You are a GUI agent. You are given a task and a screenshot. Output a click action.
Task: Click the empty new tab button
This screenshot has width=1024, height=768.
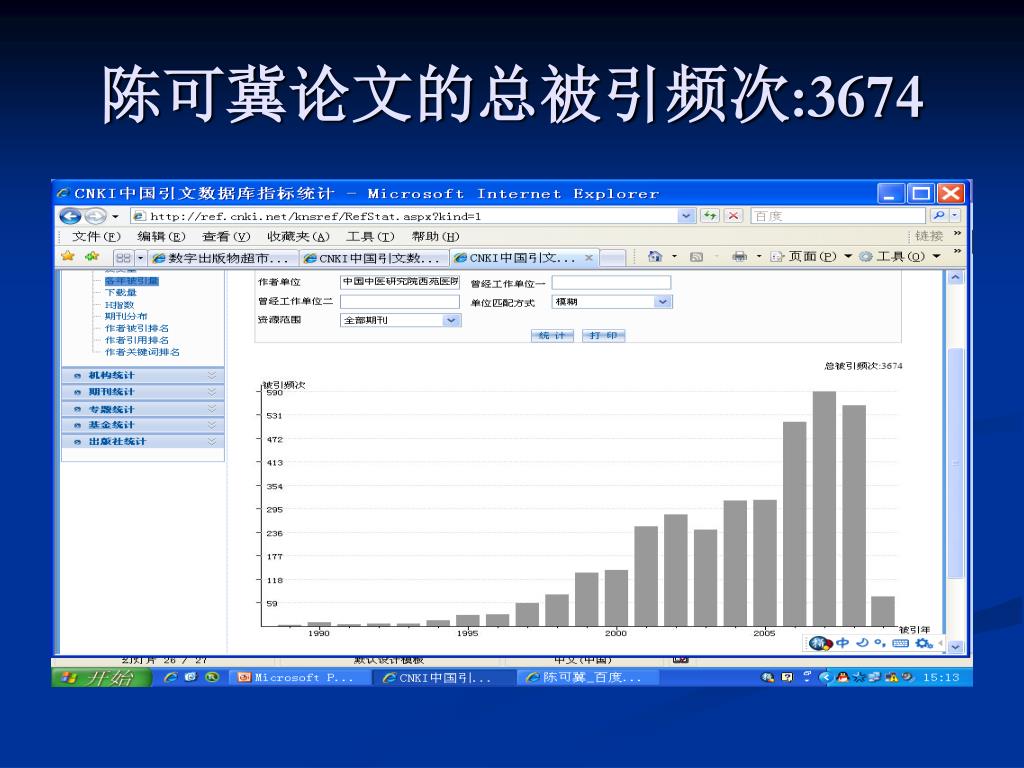[613, 258]
